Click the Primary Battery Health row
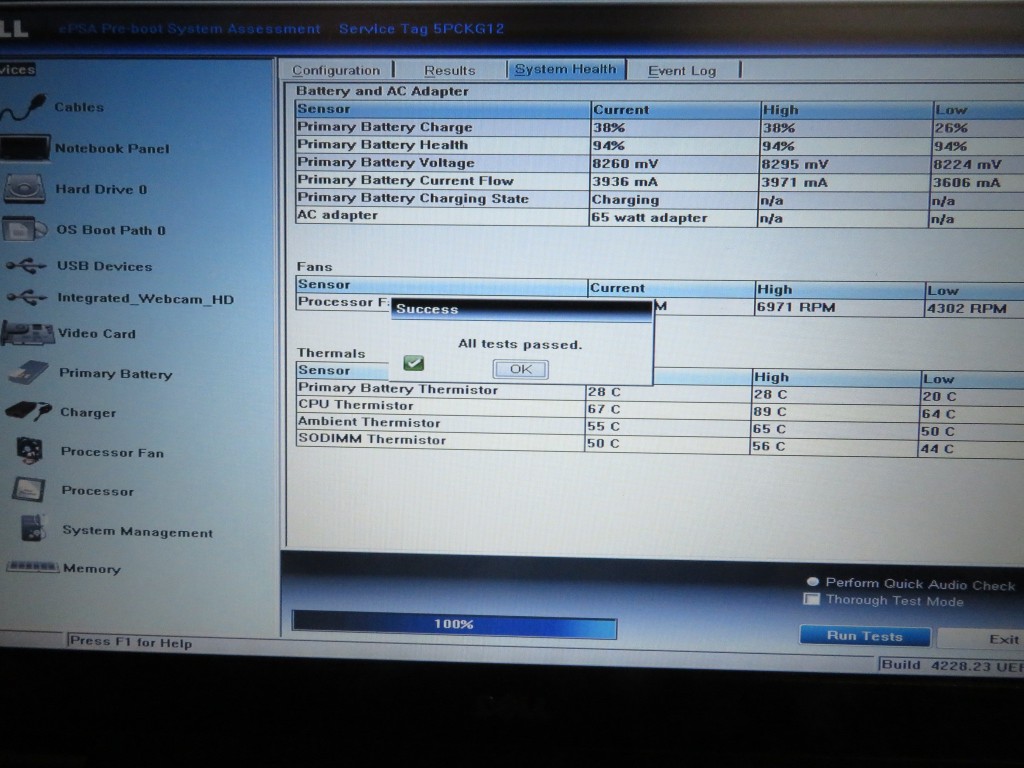 point(660,146)
